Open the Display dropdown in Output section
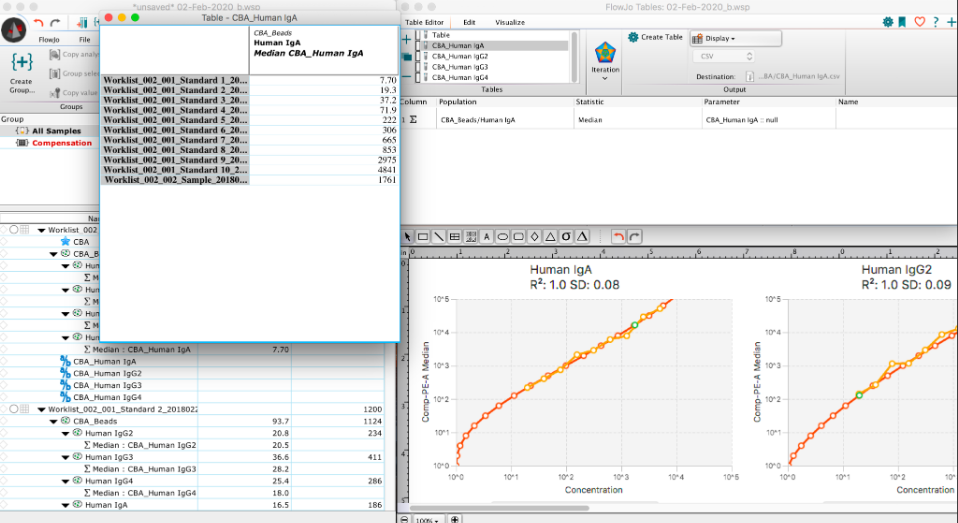 coord(736,38)
